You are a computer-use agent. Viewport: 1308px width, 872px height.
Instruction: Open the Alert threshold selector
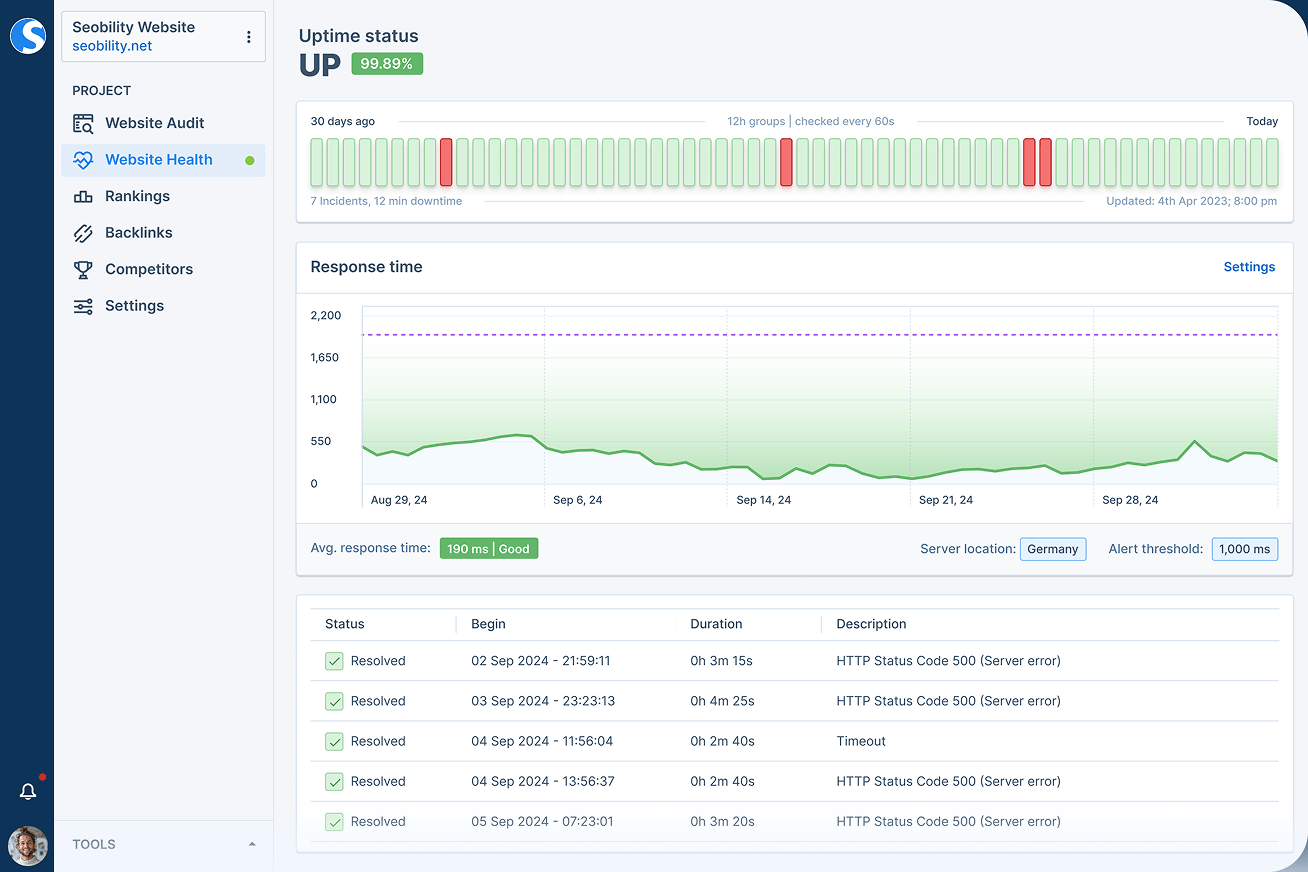pyautogui.click(x=1244, y=548)
